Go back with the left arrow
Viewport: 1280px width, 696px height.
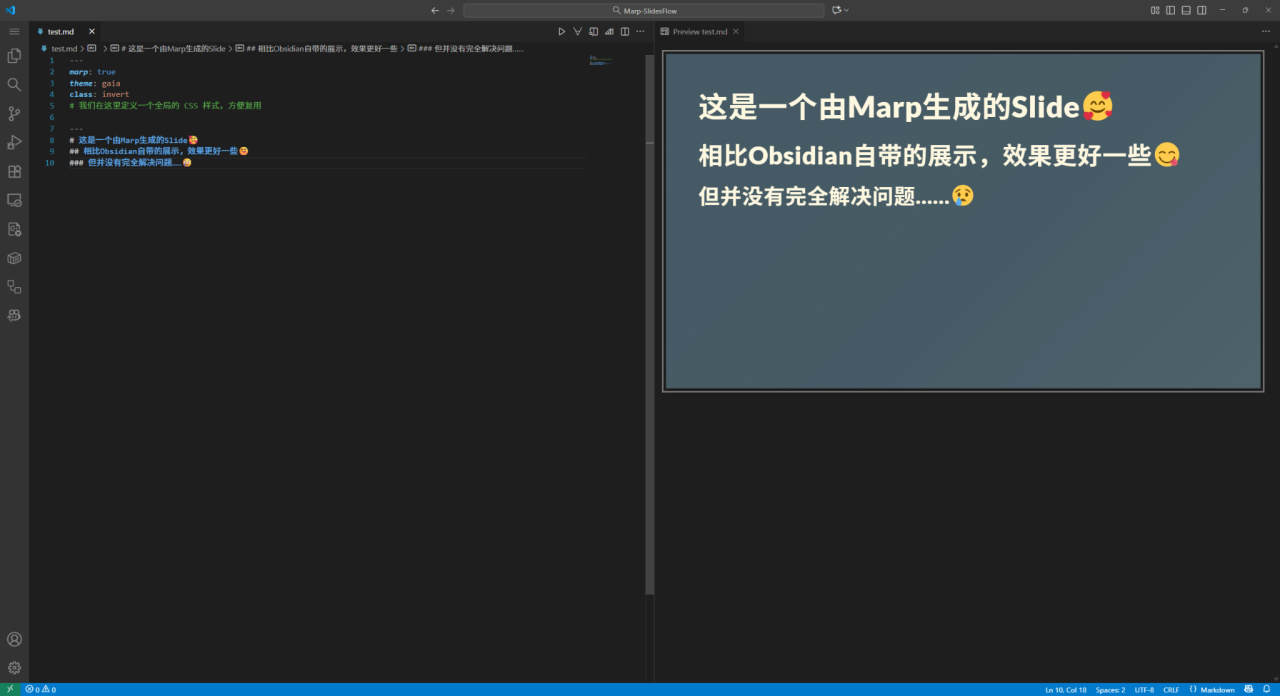pyautogui.click(x=435, y=10)
